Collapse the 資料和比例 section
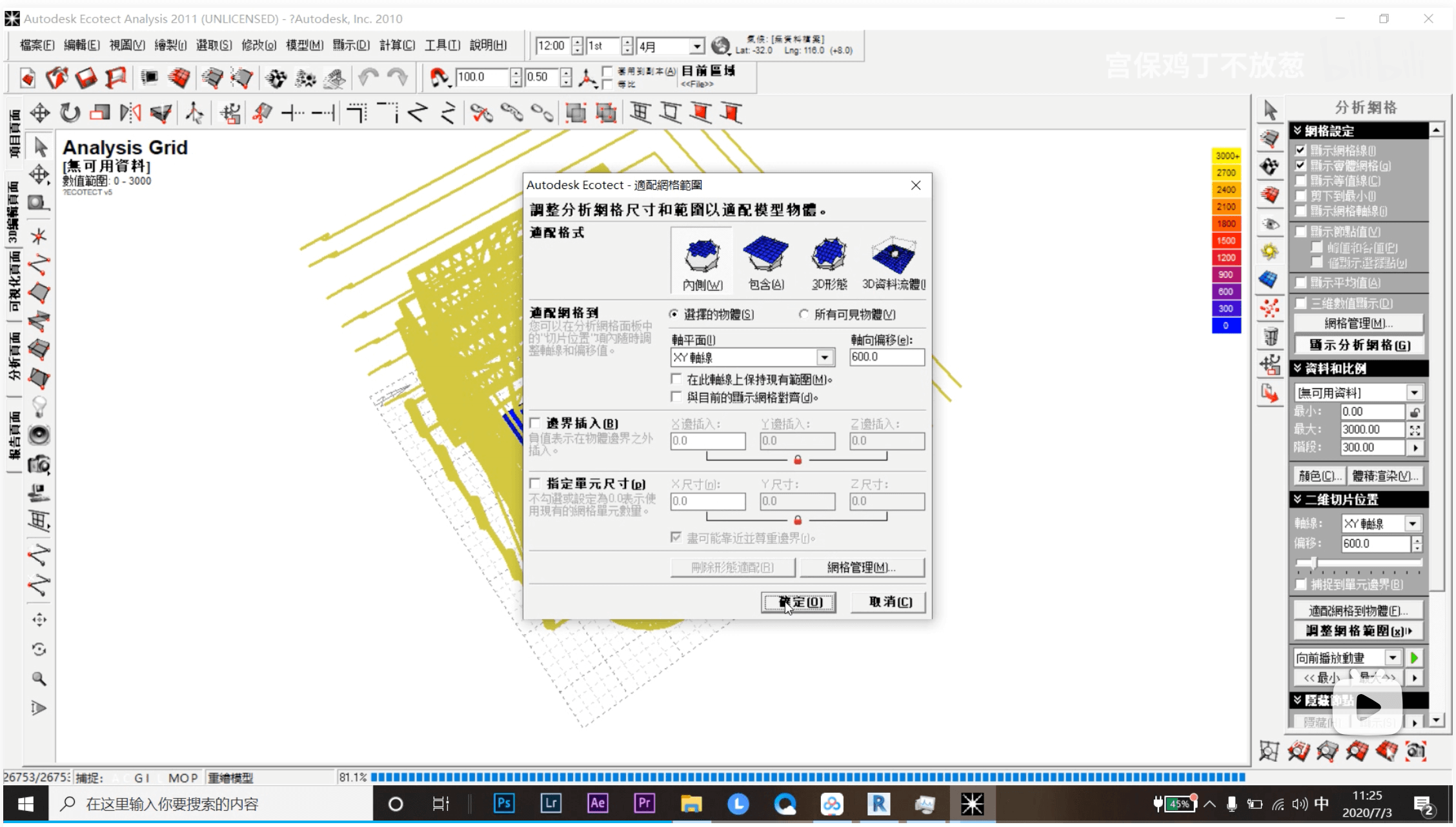The image size is (1456, 827). coord(1297,368)
